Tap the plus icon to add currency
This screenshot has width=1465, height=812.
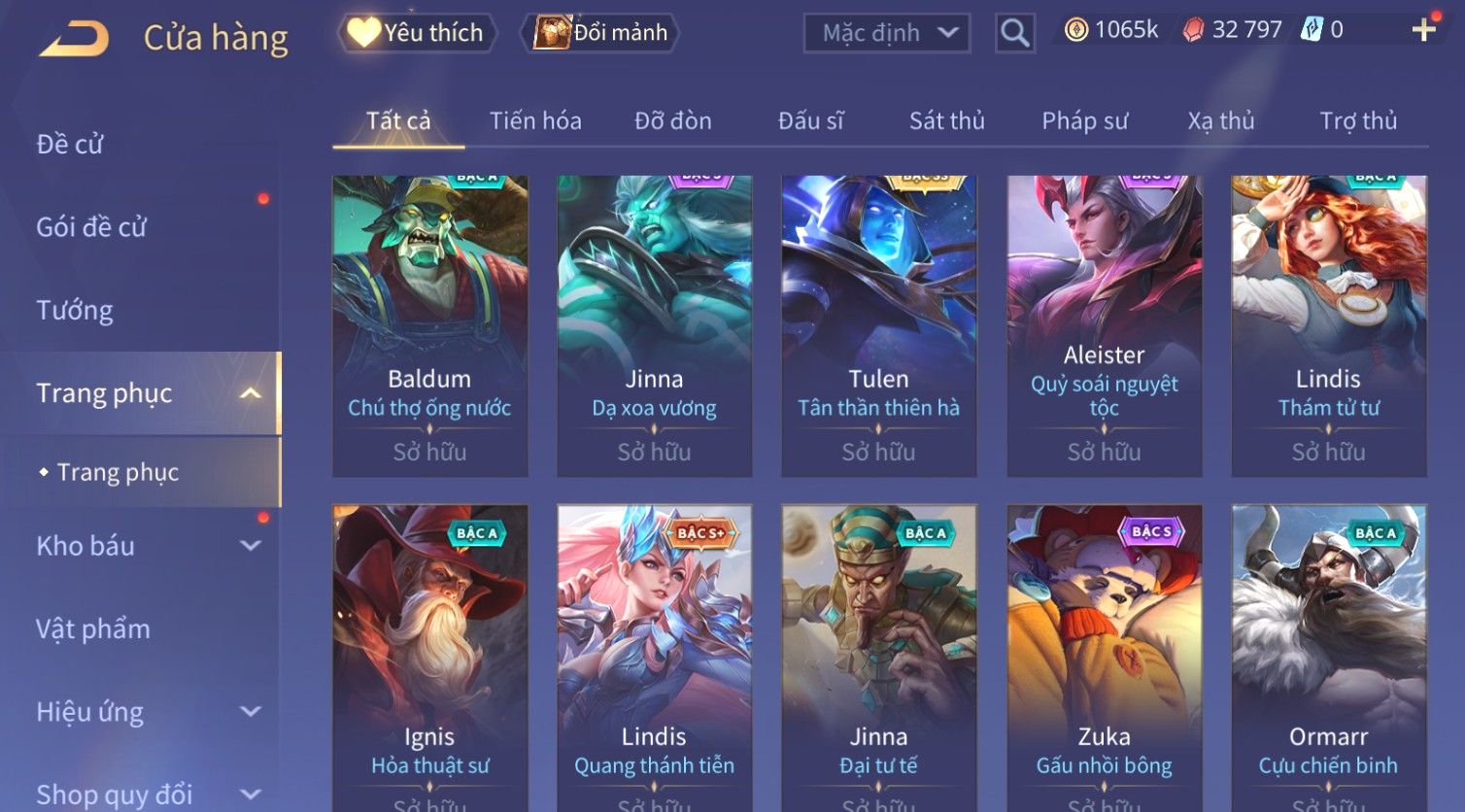pos(1424,30)
